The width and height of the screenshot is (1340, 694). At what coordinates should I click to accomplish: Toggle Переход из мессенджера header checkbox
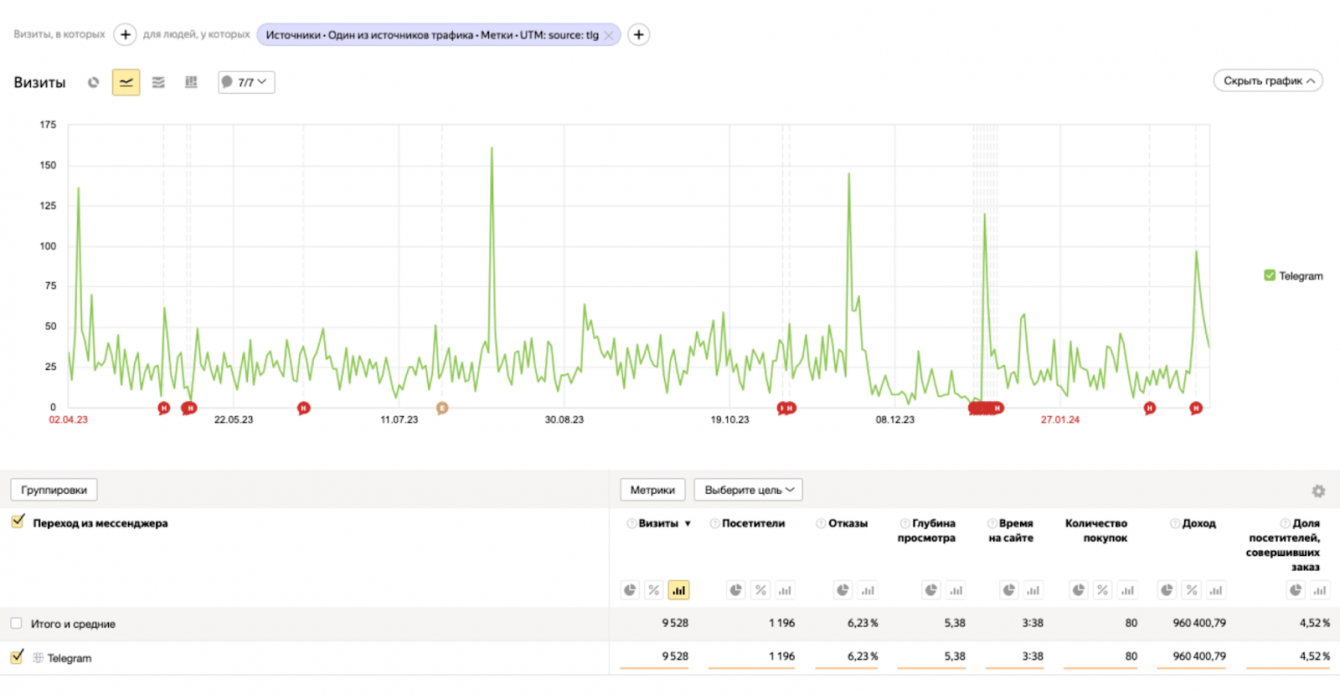(16, 521)
